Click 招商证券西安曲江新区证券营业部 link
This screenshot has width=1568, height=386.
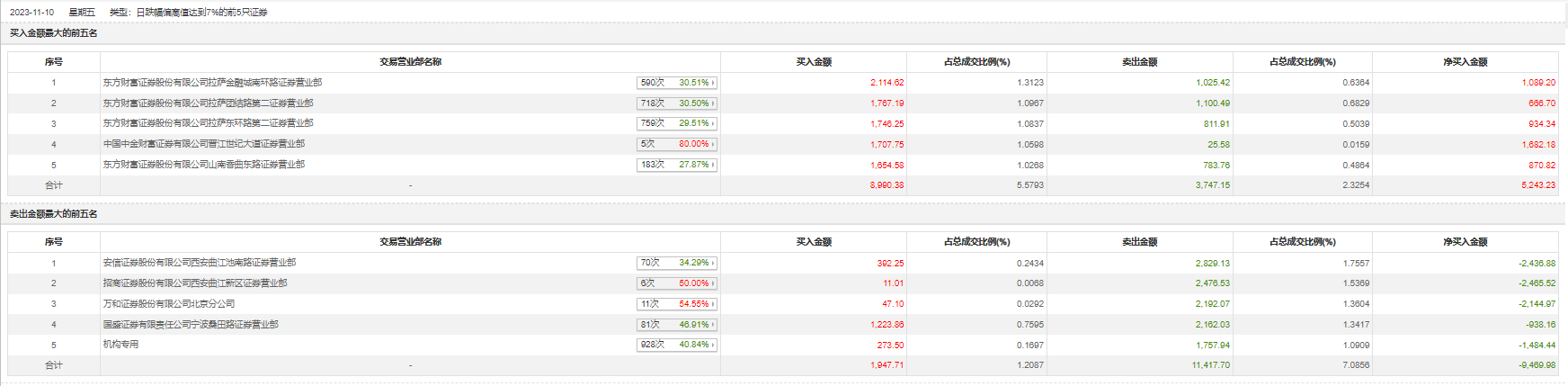point(195,283)
